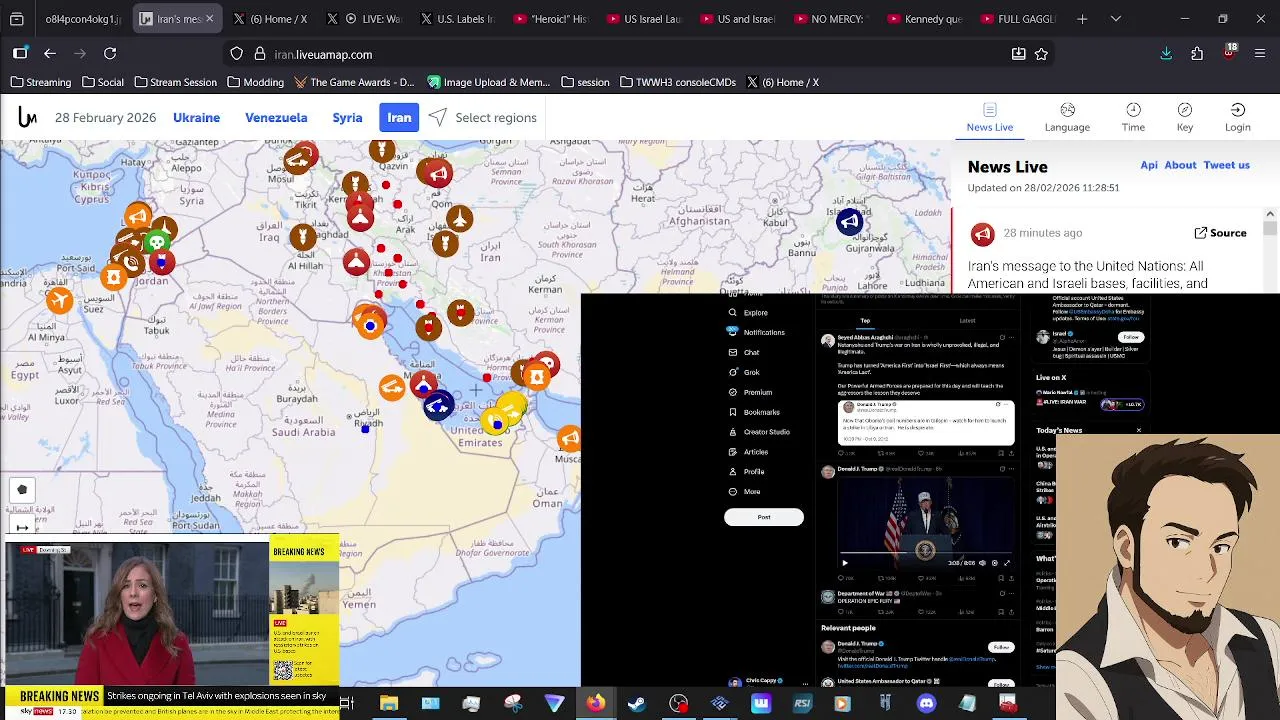Click the map layer toggle square button
This screenshot has width=1280, height=720.
22,489
